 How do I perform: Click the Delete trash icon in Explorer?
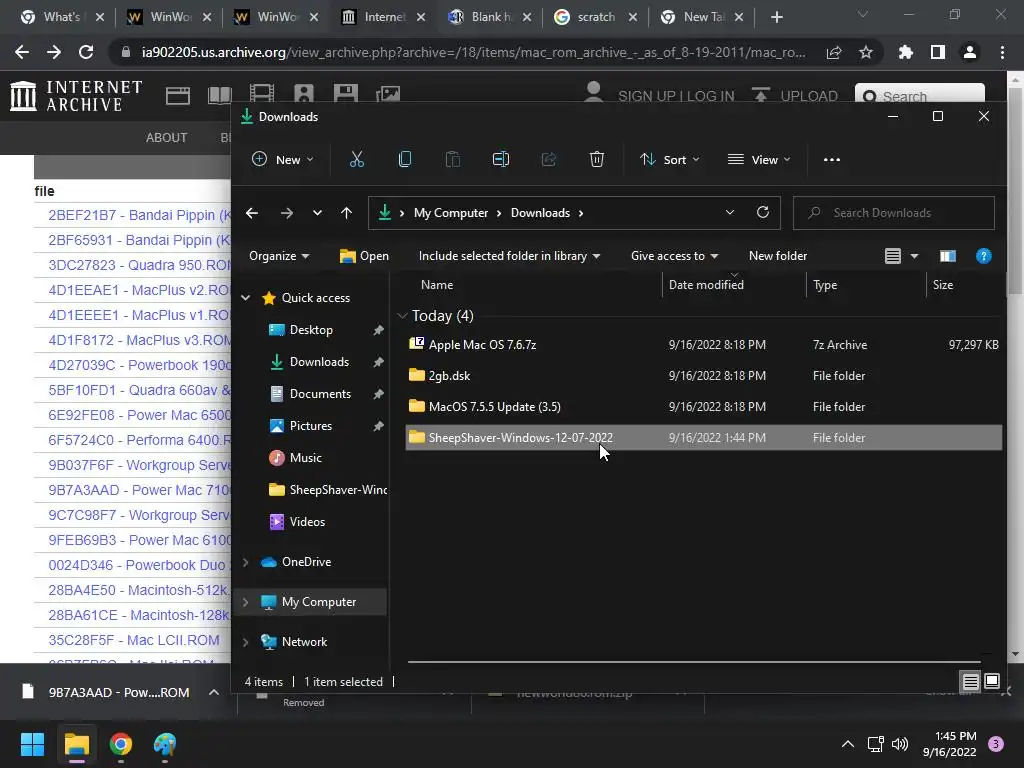tap(597, 159)
